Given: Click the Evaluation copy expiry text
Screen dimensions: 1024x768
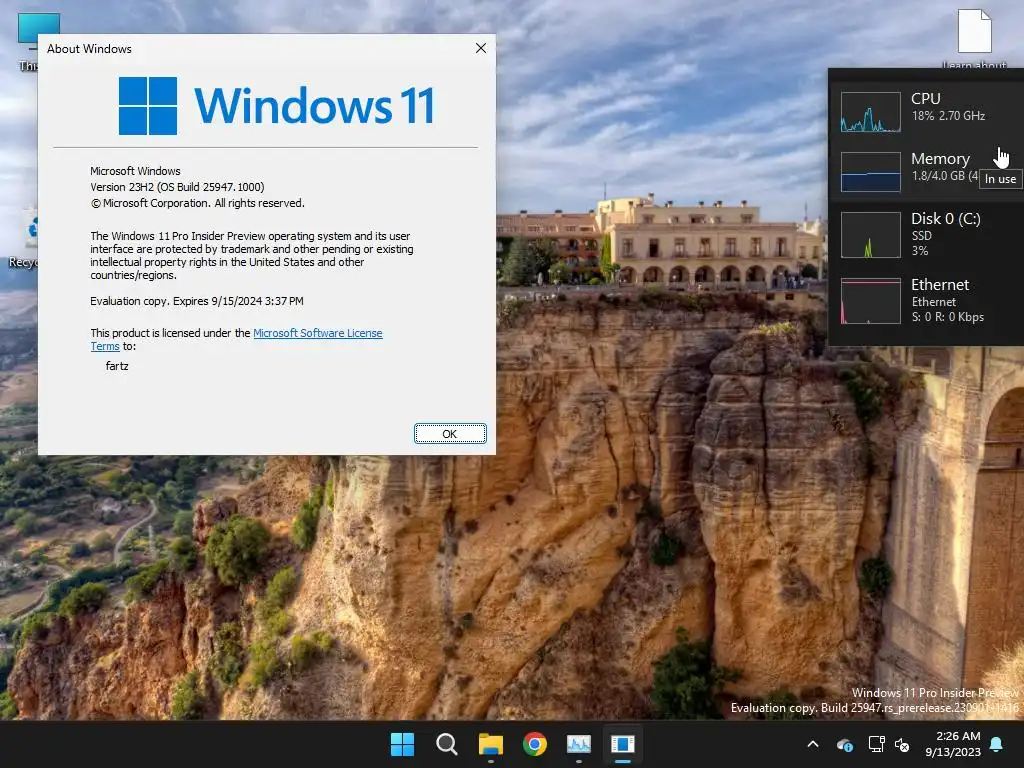Looking at the screenshot, I should coord(197,301).
